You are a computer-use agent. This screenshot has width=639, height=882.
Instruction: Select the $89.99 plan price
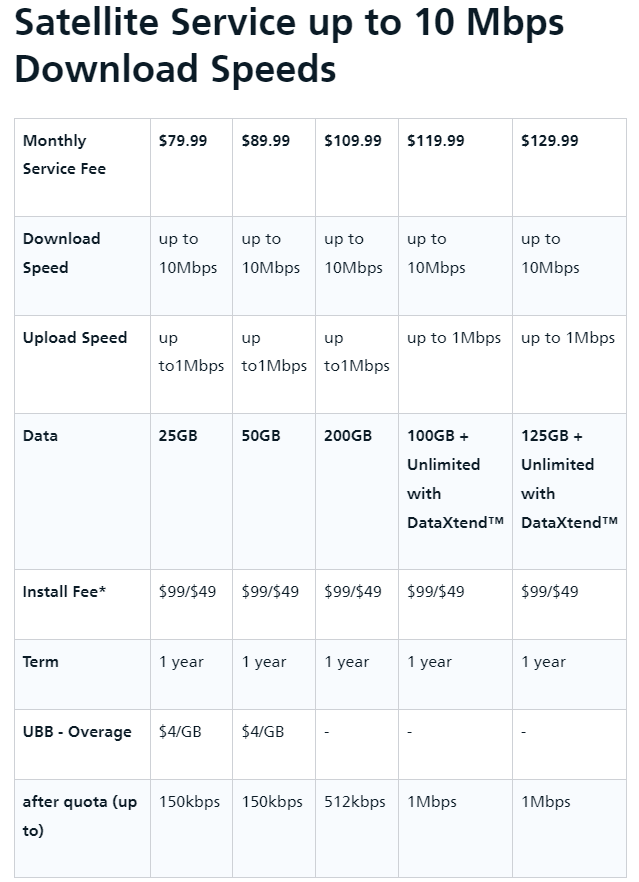(x=266, y=141)
